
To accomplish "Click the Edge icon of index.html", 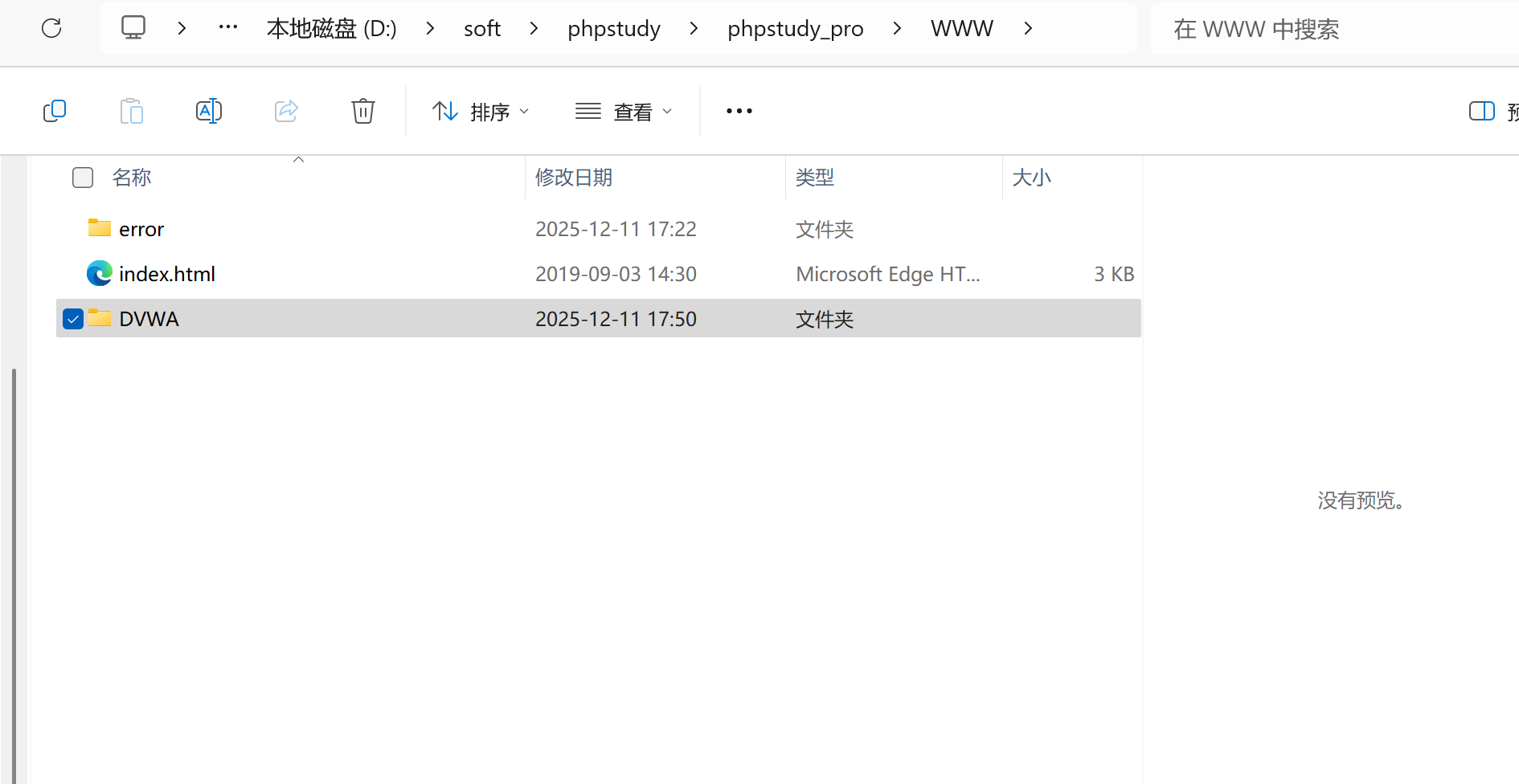I will coord(100,273).
